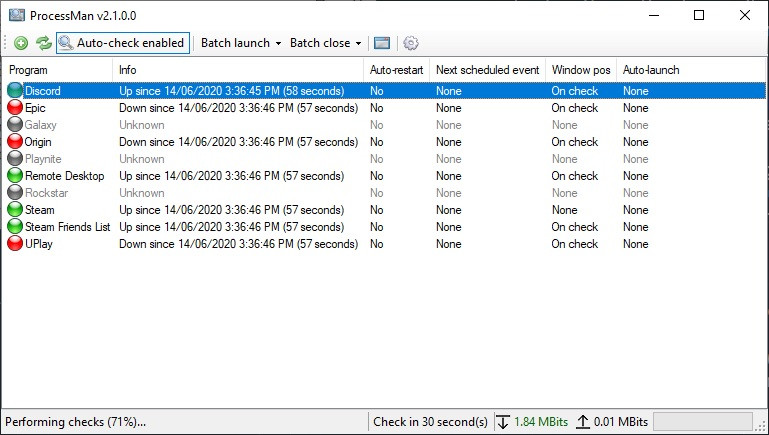Click the window layout toolbar icon
Screen dimensions: 769x435
[382, 43]
